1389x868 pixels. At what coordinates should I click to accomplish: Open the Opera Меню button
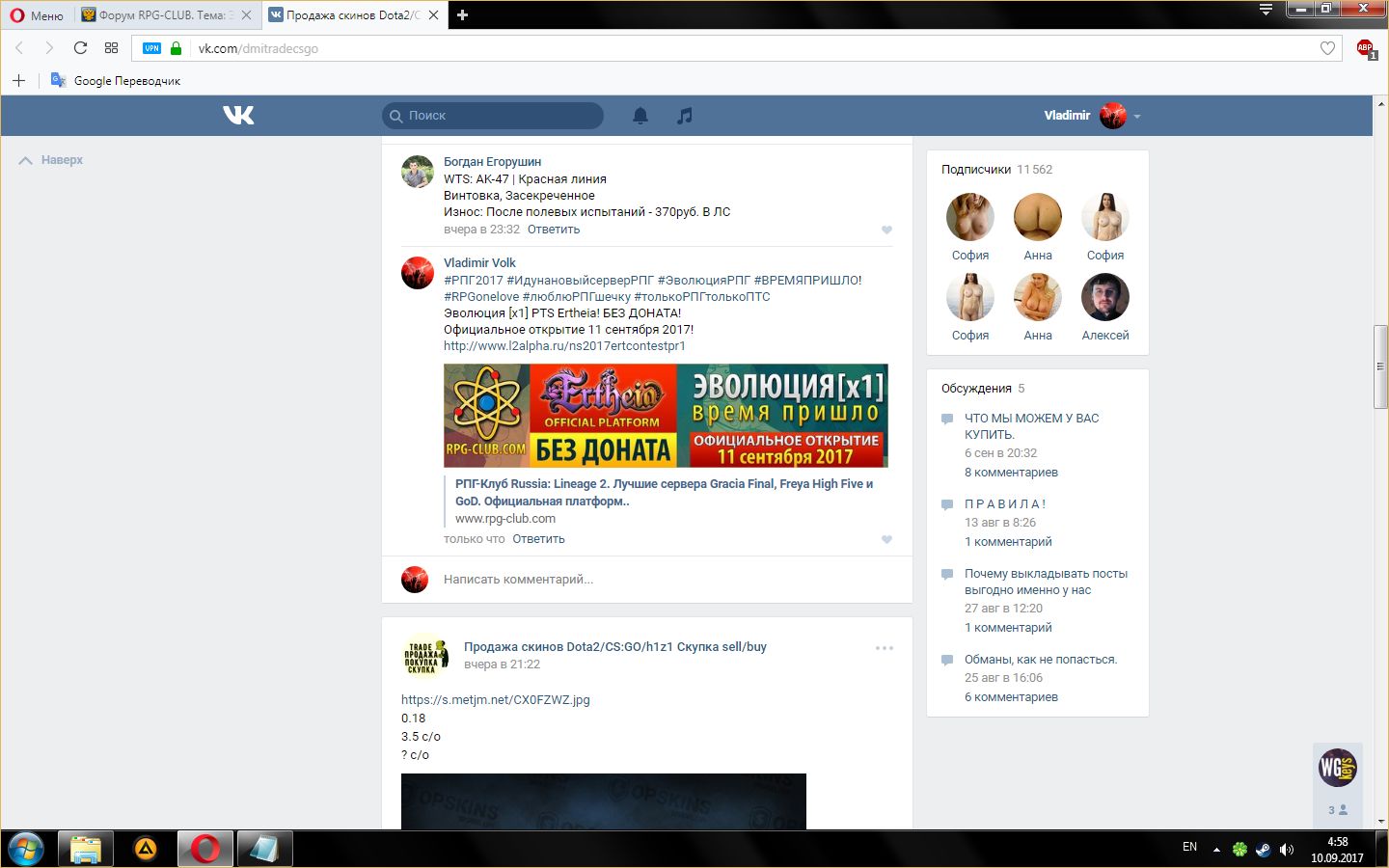click(37, 15)
